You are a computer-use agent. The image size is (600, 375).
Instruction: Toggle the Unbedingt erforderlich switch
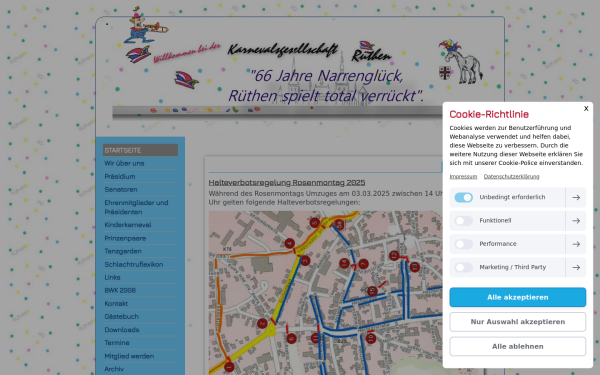(463, 197)
